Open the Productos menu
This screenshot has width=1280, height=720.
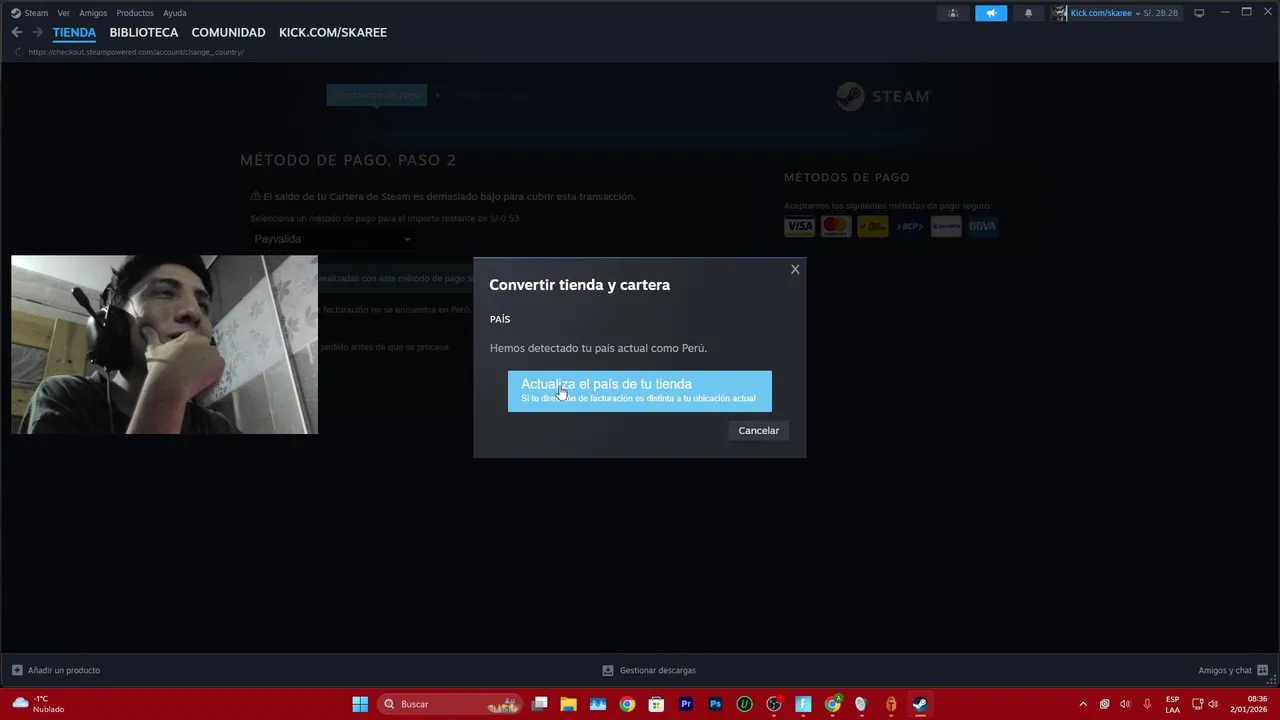pyautogui.click(x=135, y=13)
